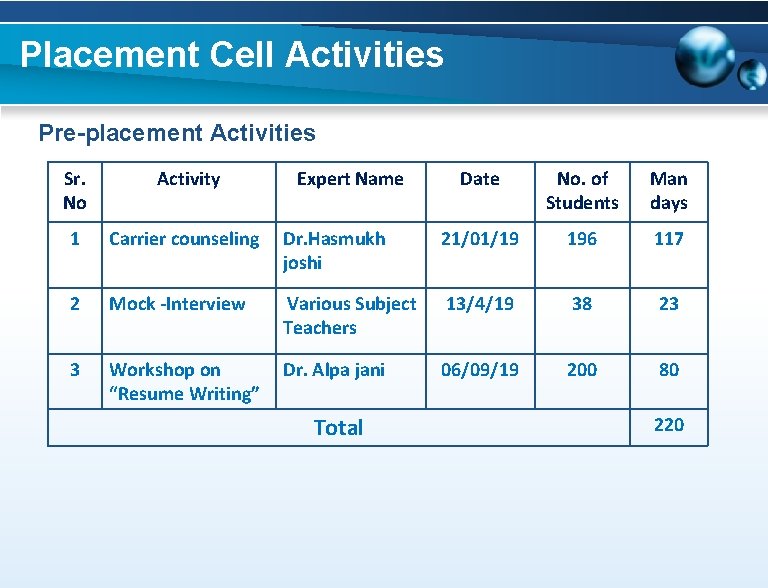Click the total man days '220'
768x588 pixels.
click(669, 424)
